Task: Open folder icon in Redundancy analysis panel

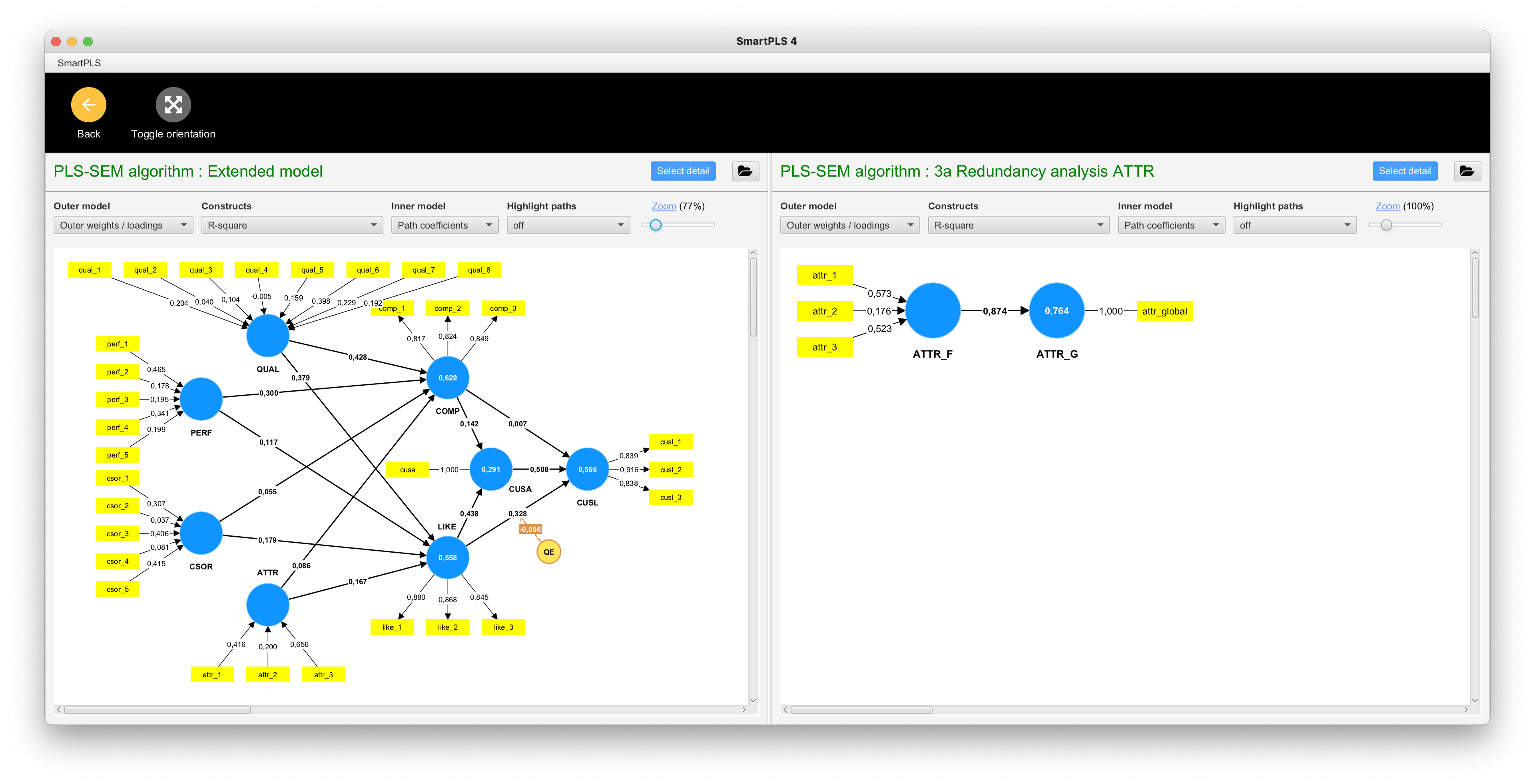Action: 1467,171
